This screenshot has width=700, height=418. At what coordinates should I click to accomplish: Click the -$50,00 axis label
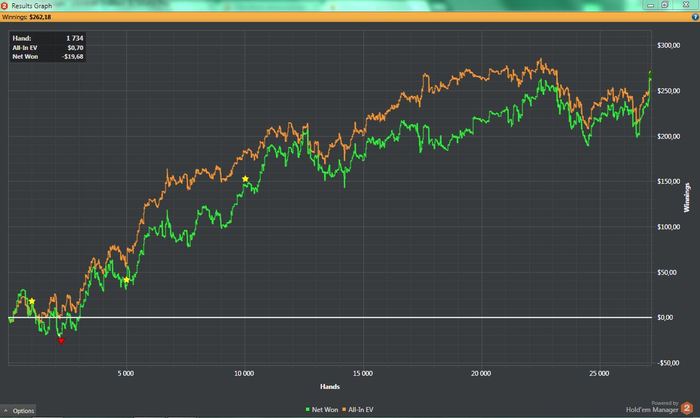[x=668, y=363]
